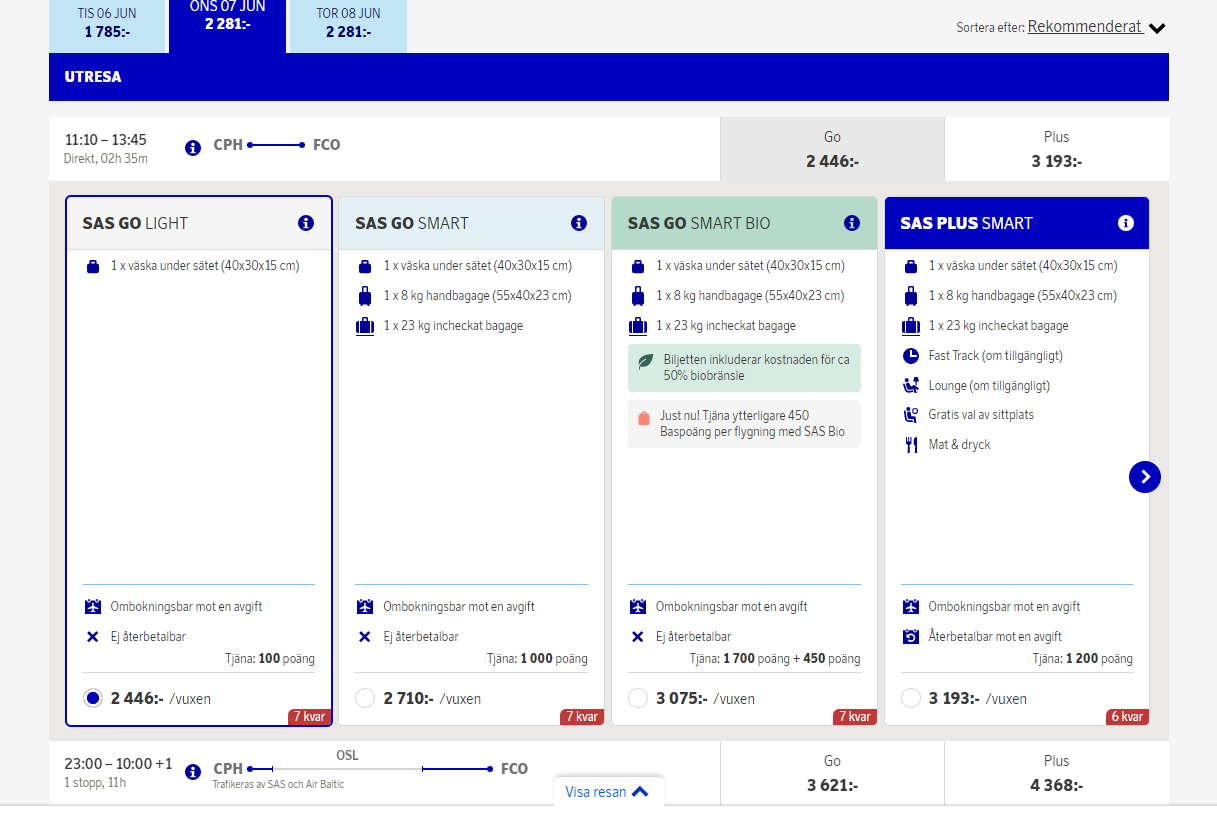The image size is (1217, 813).
Task: Click Go 3 621:- price for 23:00 flight
Action: [832, 773]
